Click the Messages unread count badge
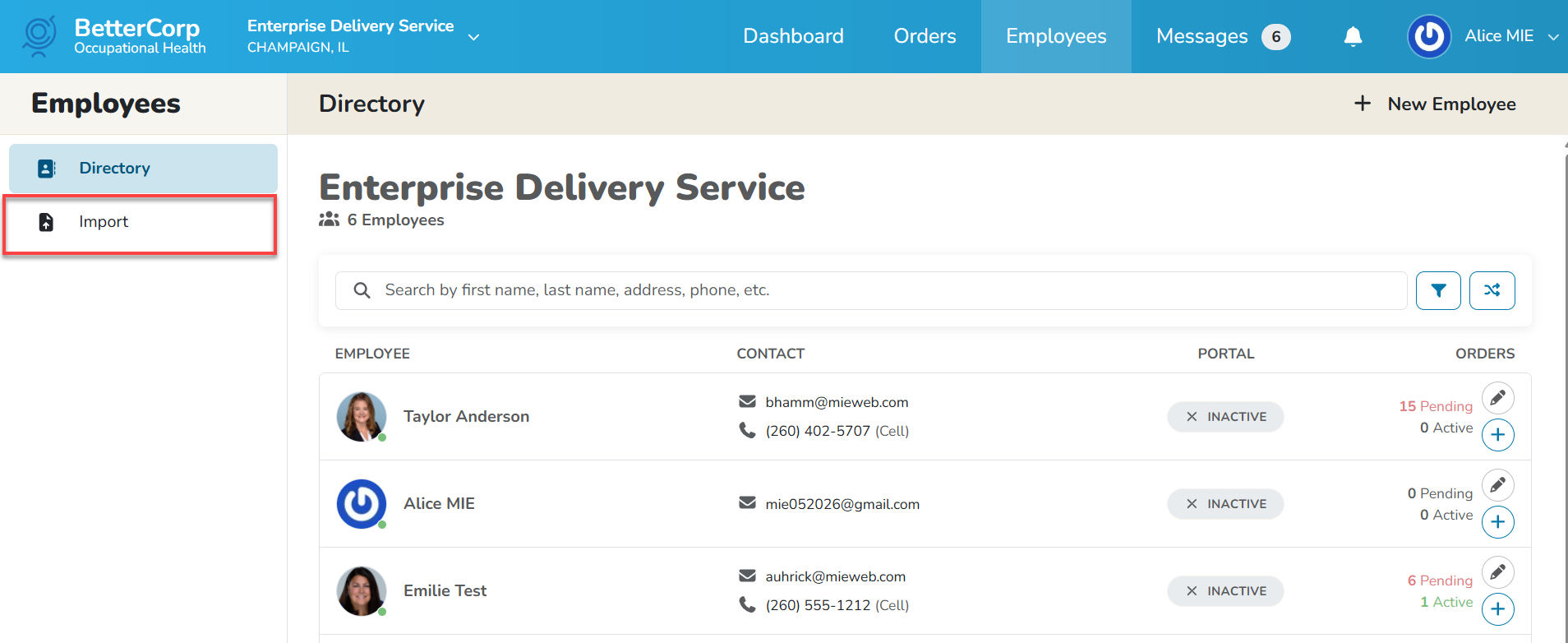Viewport: 1568px width, 643px height. (1275, 37)
